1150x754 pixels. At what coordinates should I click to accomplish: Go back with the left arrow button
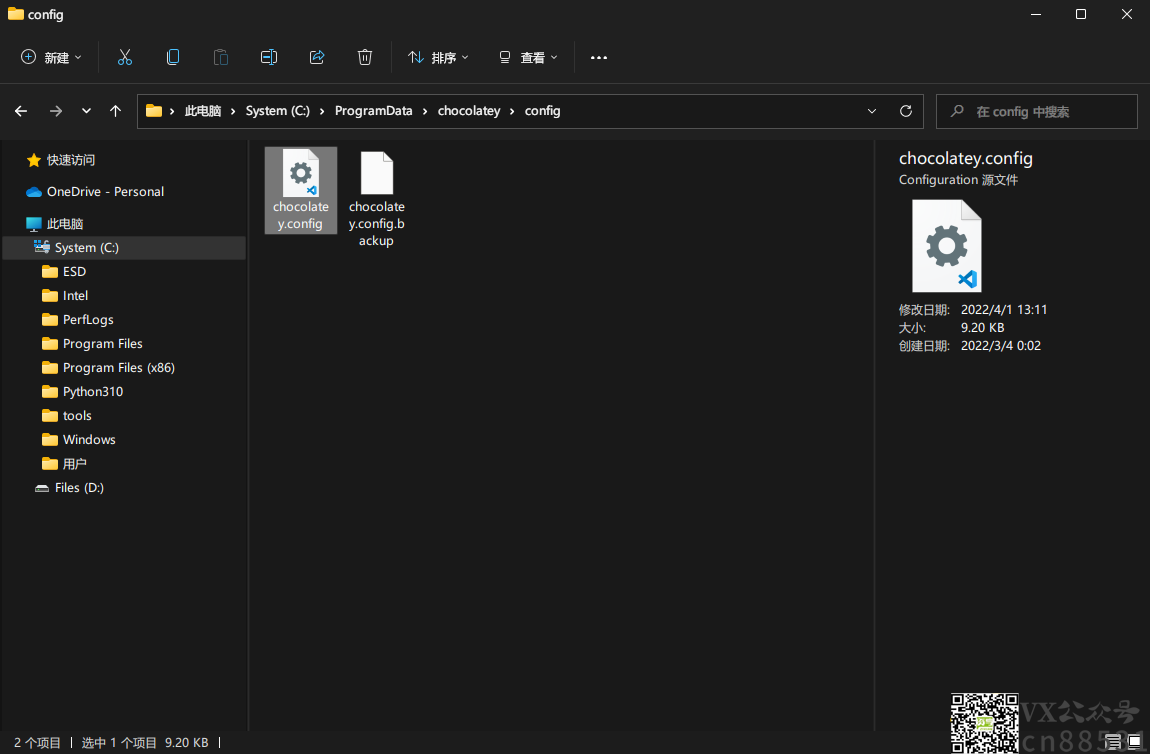coord(21,111)
